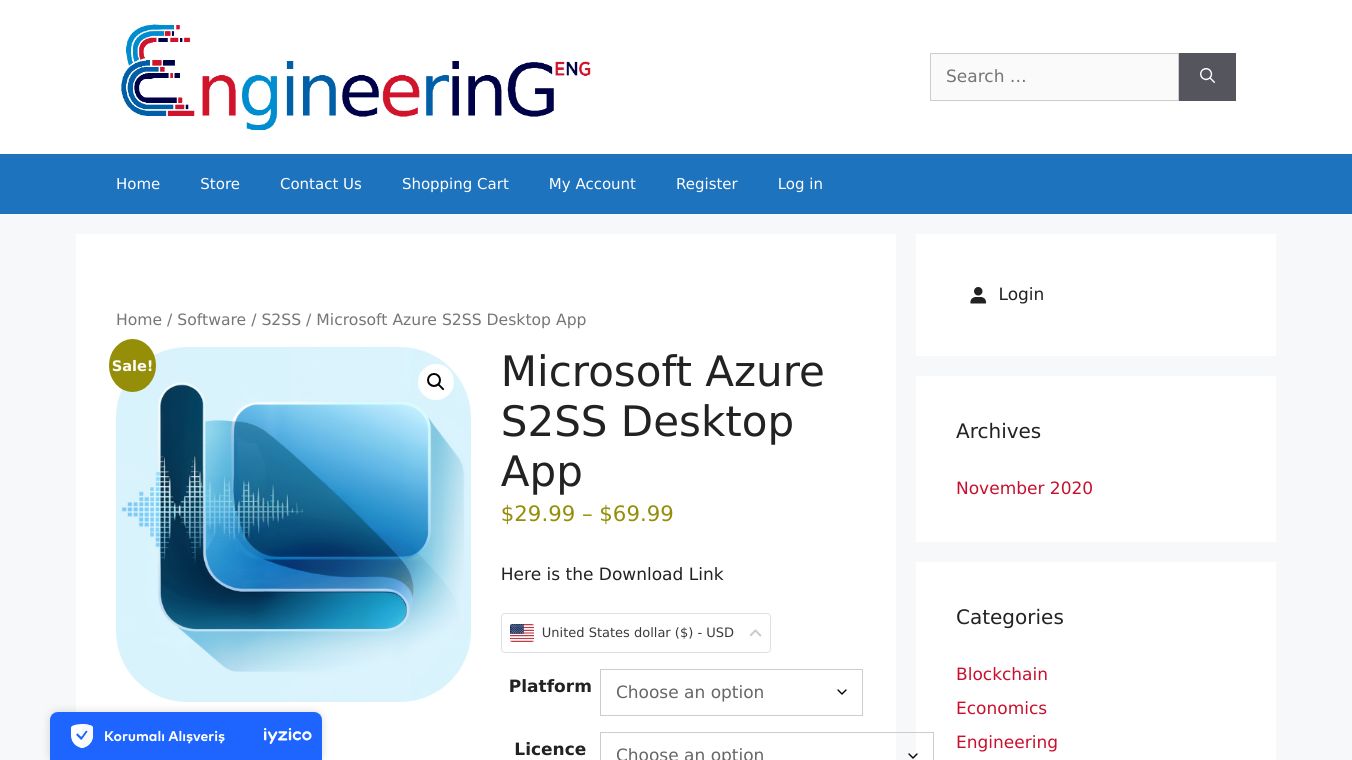Click the iyzico shield badge icon

82,736
